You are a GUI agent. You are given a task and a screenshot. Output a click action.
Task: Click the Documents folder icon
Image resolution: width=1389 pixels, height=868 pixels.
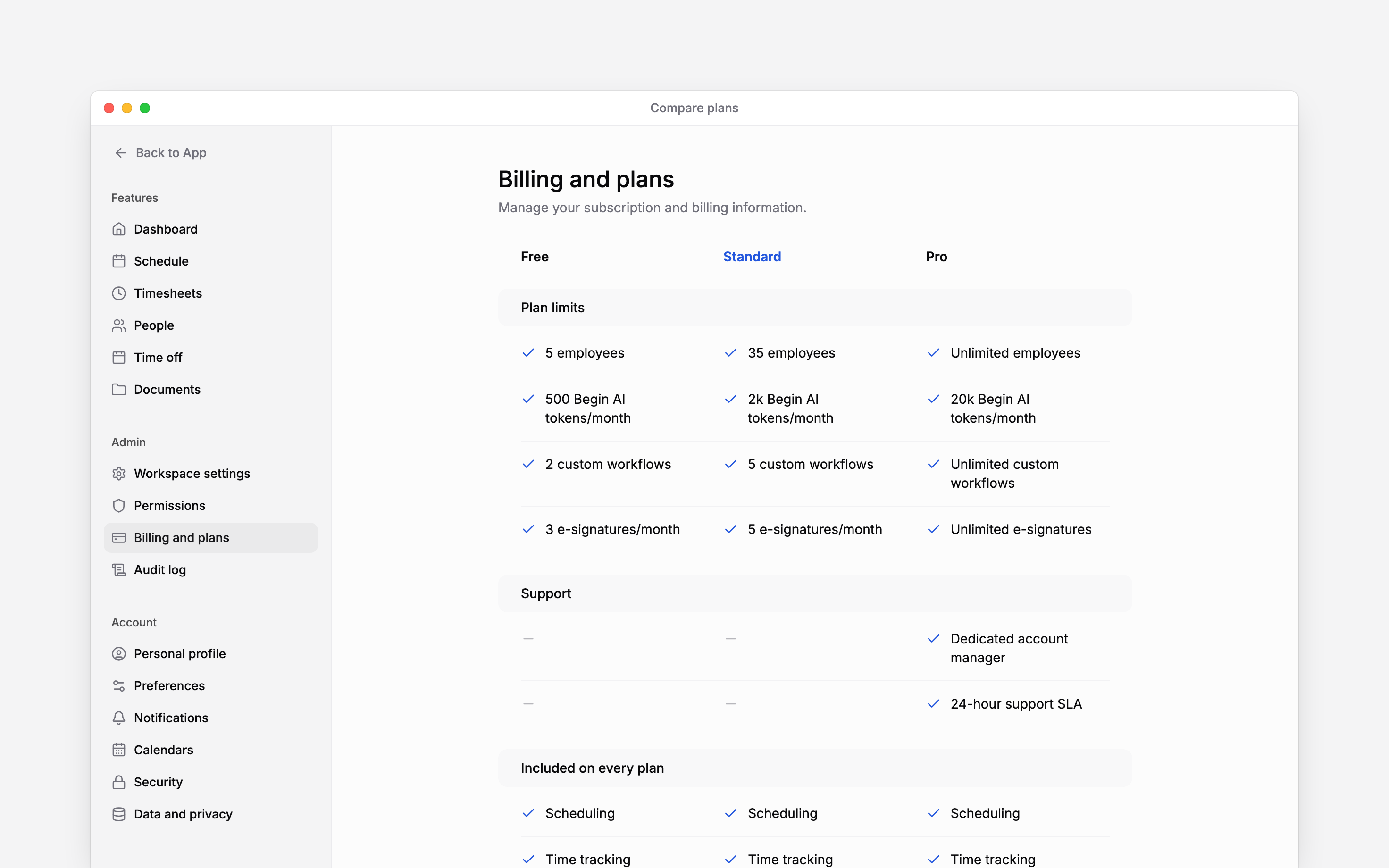[119, 390]
